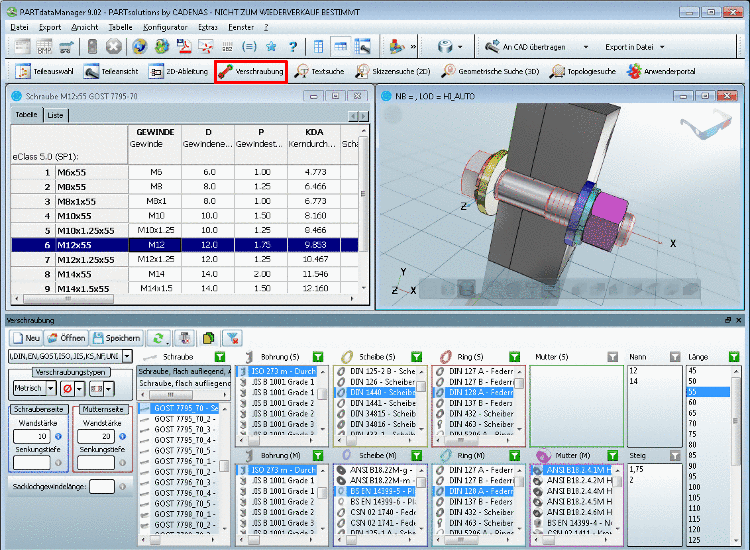Click the Teileauswahl button

pos(44,72)
